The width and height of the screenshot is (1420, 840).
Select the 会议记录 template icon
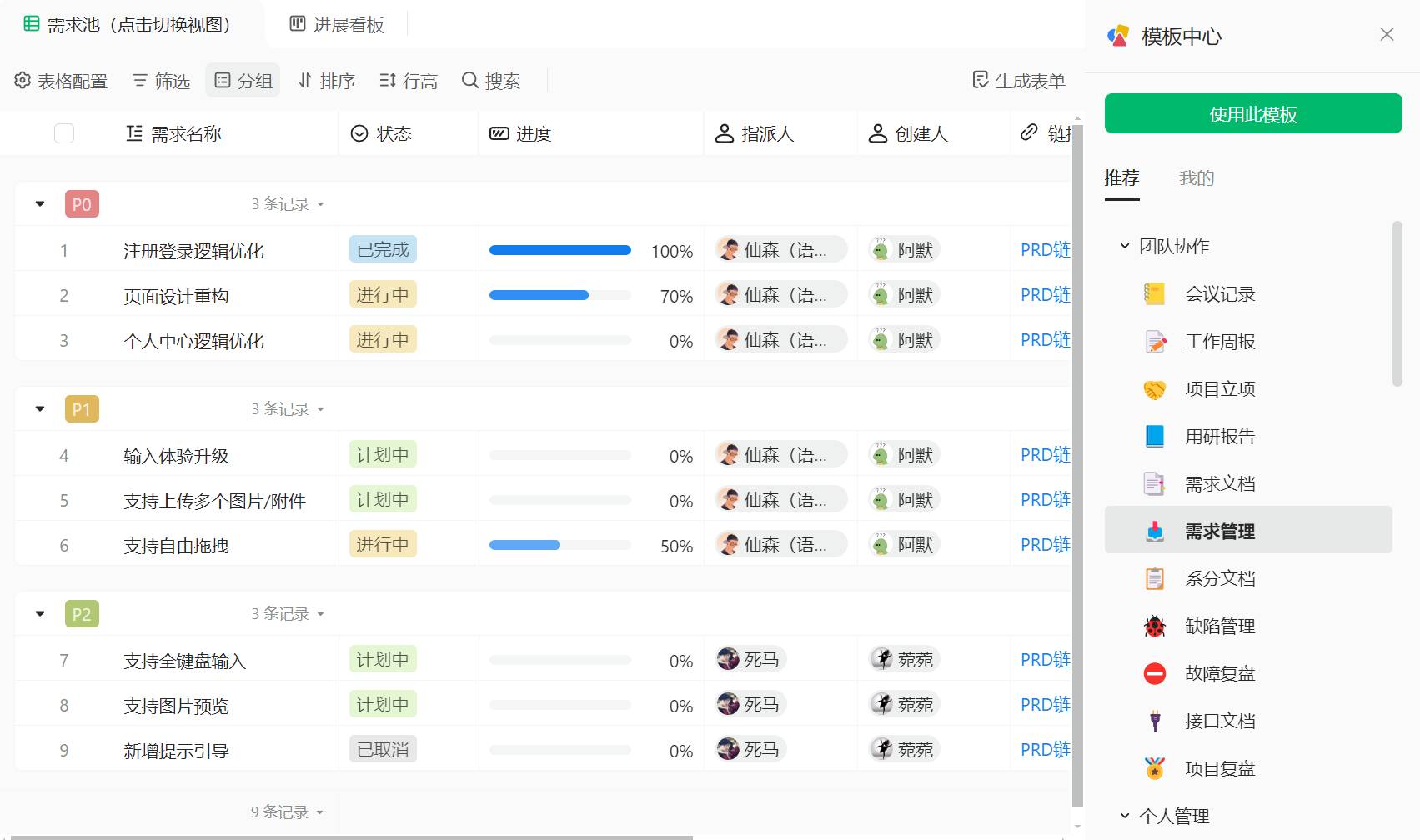click(1154, 293)
